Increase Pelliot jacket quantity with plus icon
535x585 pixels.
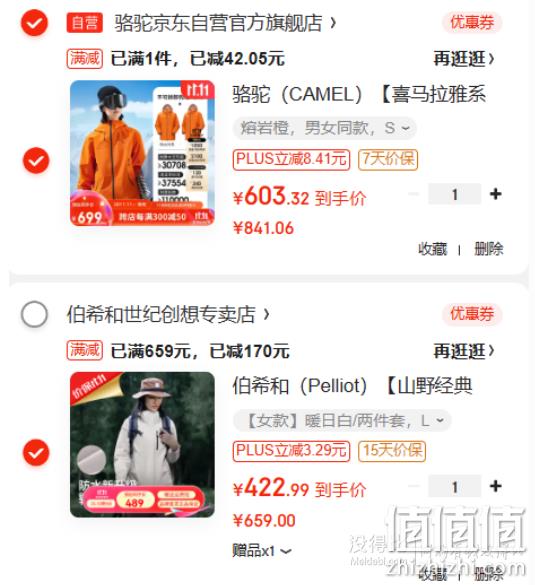(495, 486)
